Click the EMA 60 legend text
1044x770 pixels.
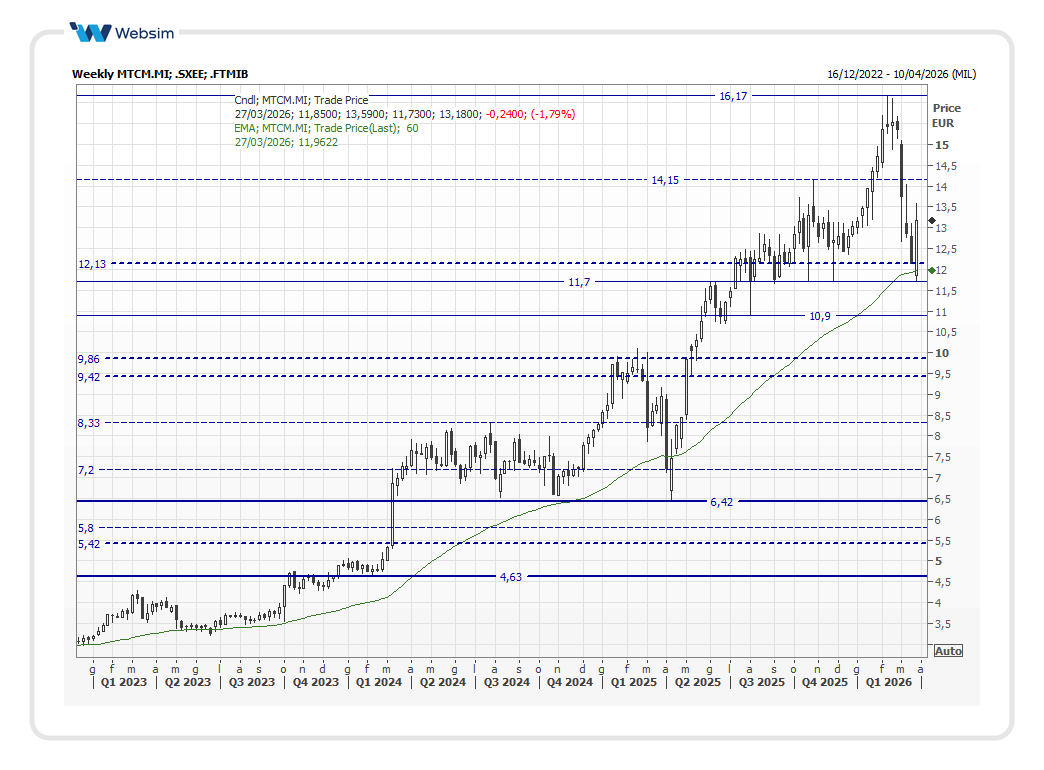(x=326, y=128)
